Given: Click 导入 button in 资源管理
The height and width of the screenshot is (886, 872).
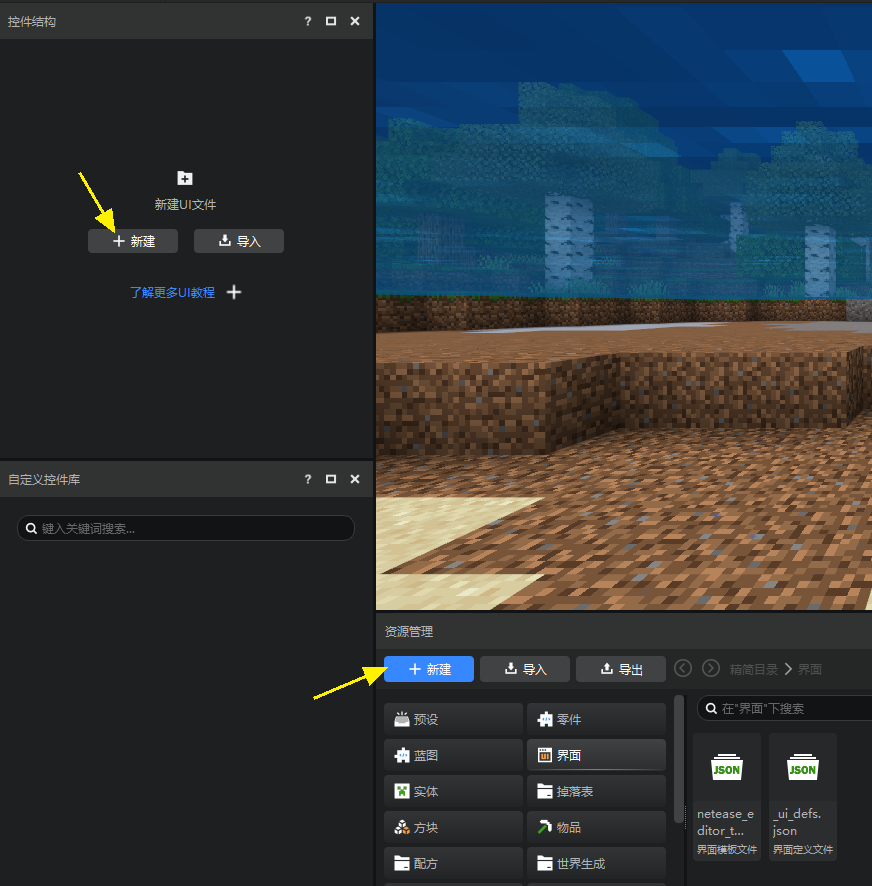Looking at the screenshot, I should coord(525,669).
